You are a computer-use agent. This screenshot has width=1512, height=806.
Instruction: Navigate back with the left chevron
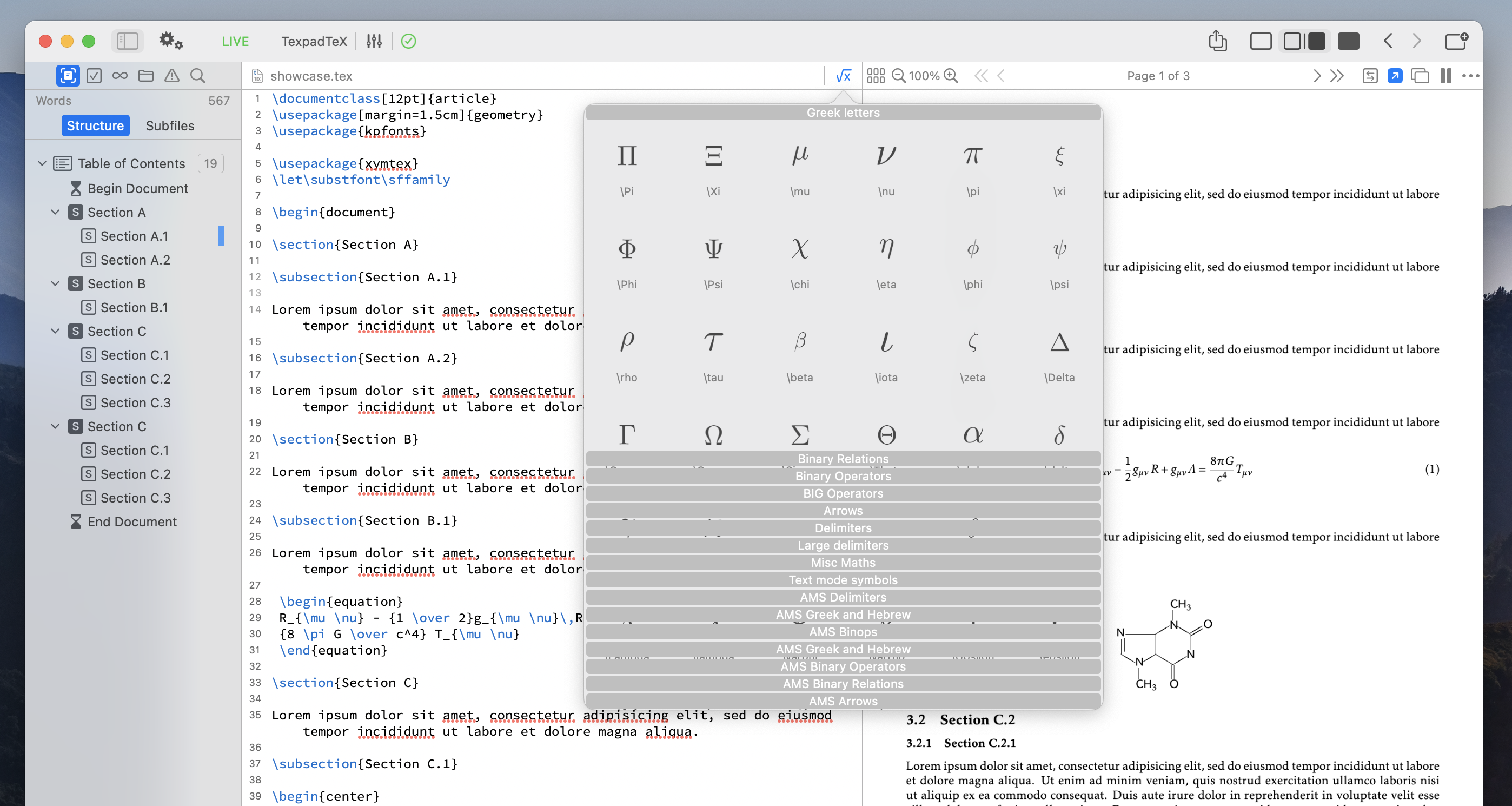coord(1388,41)
